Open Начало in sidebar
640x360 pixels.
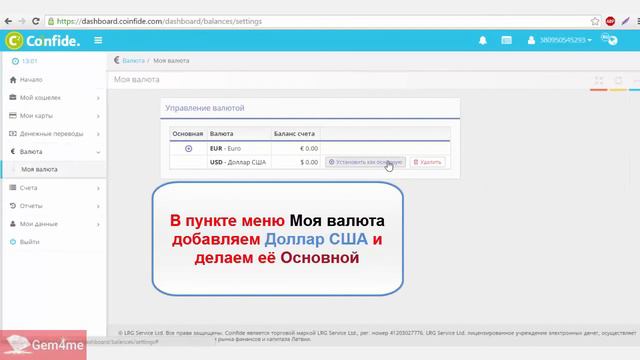pos(31,80)
